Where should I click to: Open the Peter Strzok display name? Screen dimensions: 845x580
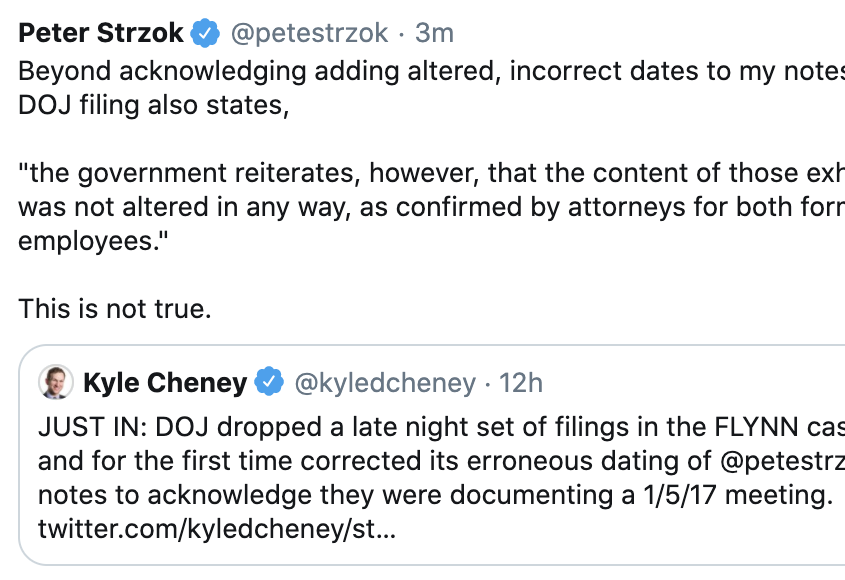pyautogui.click(x=101, y=33)
